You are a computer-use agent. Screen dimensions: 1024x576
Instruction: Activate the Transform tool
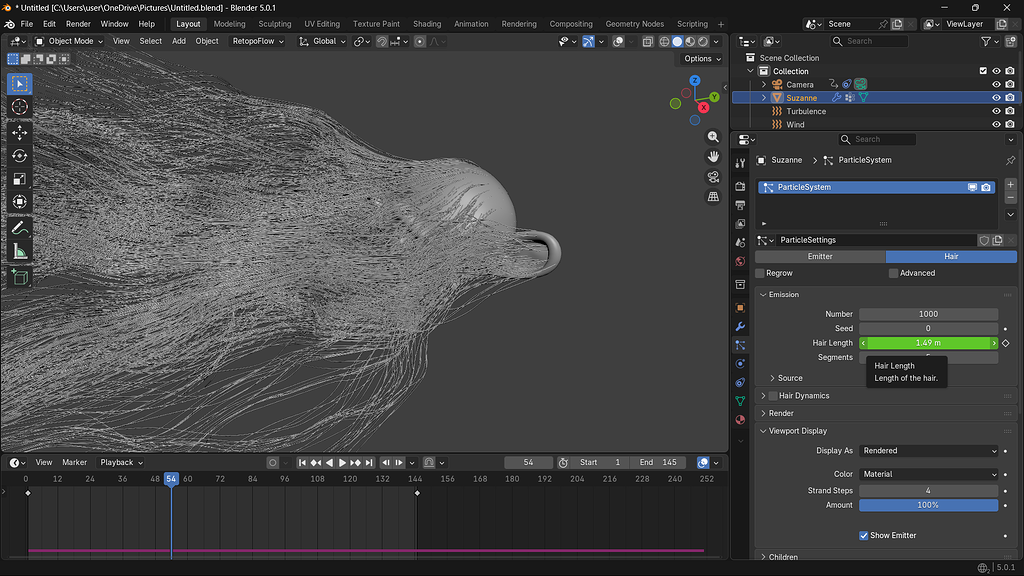click(x=20, y=202)
